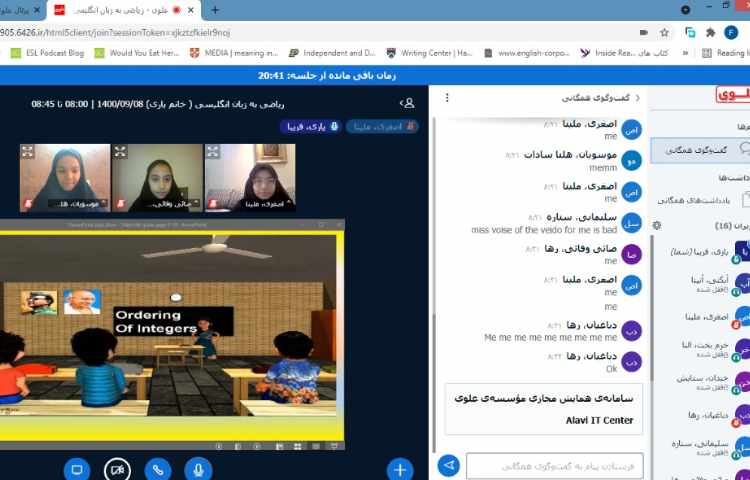Click the 'miss voise of the veido' message
Viewport: 750px width, 480px height.
544,230
